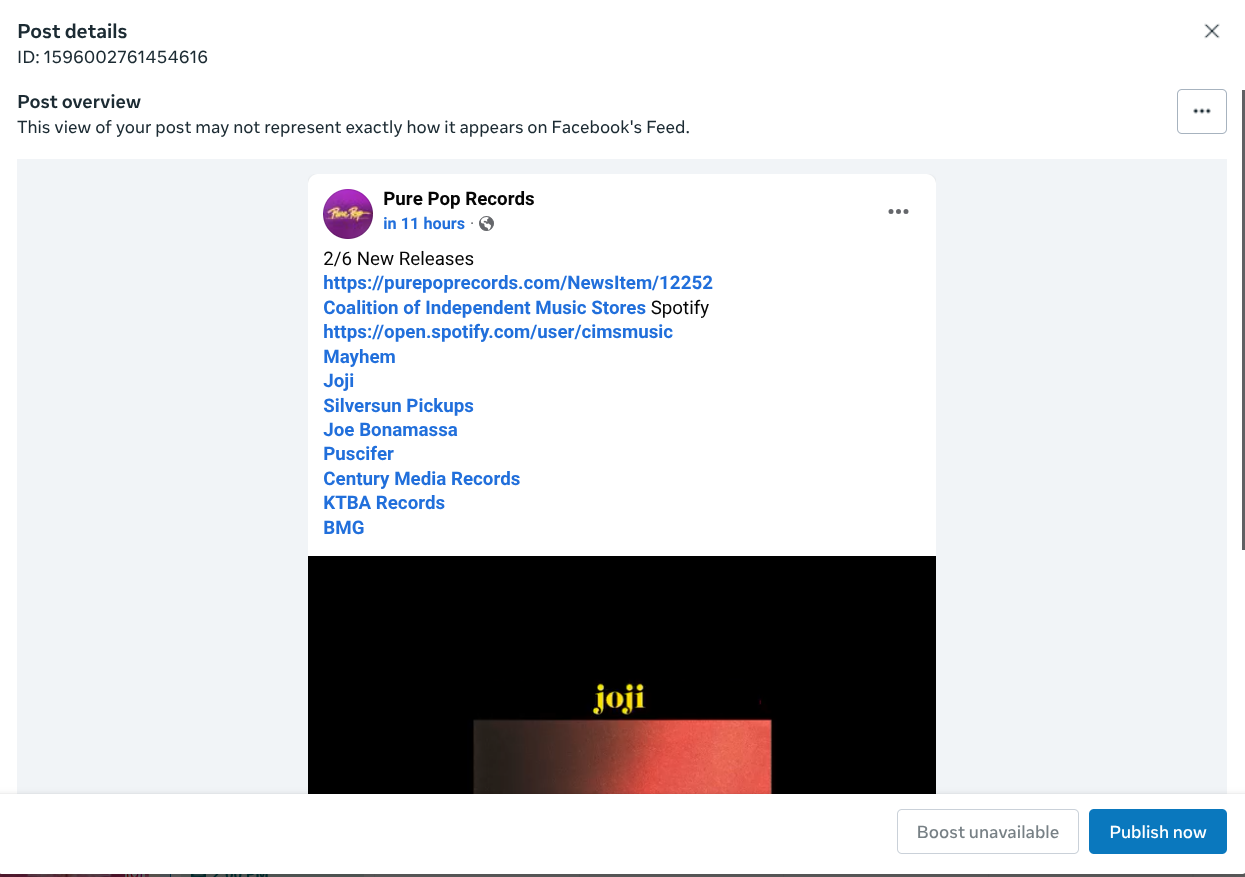Click the Joji album cover image

click(x=622, y=675)
